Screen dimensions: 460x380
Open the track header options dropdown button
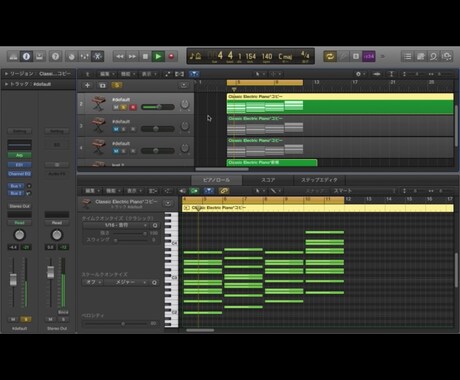click(x=184, y=85)
